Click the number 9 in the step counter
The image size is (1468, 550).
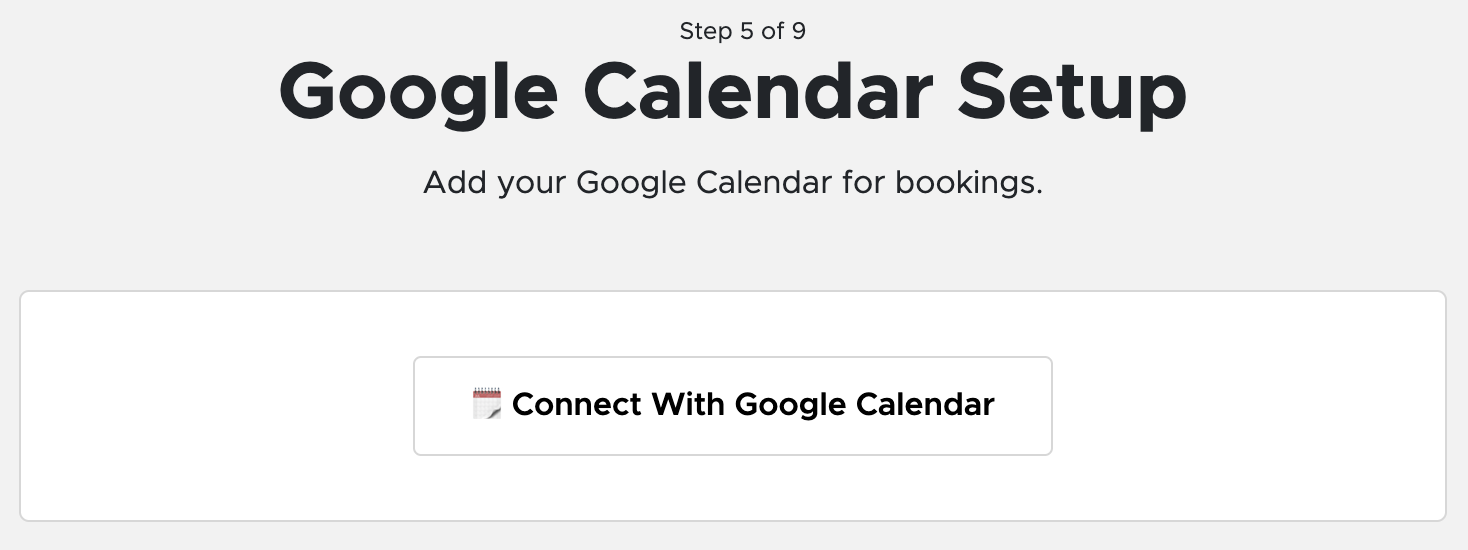798,31
